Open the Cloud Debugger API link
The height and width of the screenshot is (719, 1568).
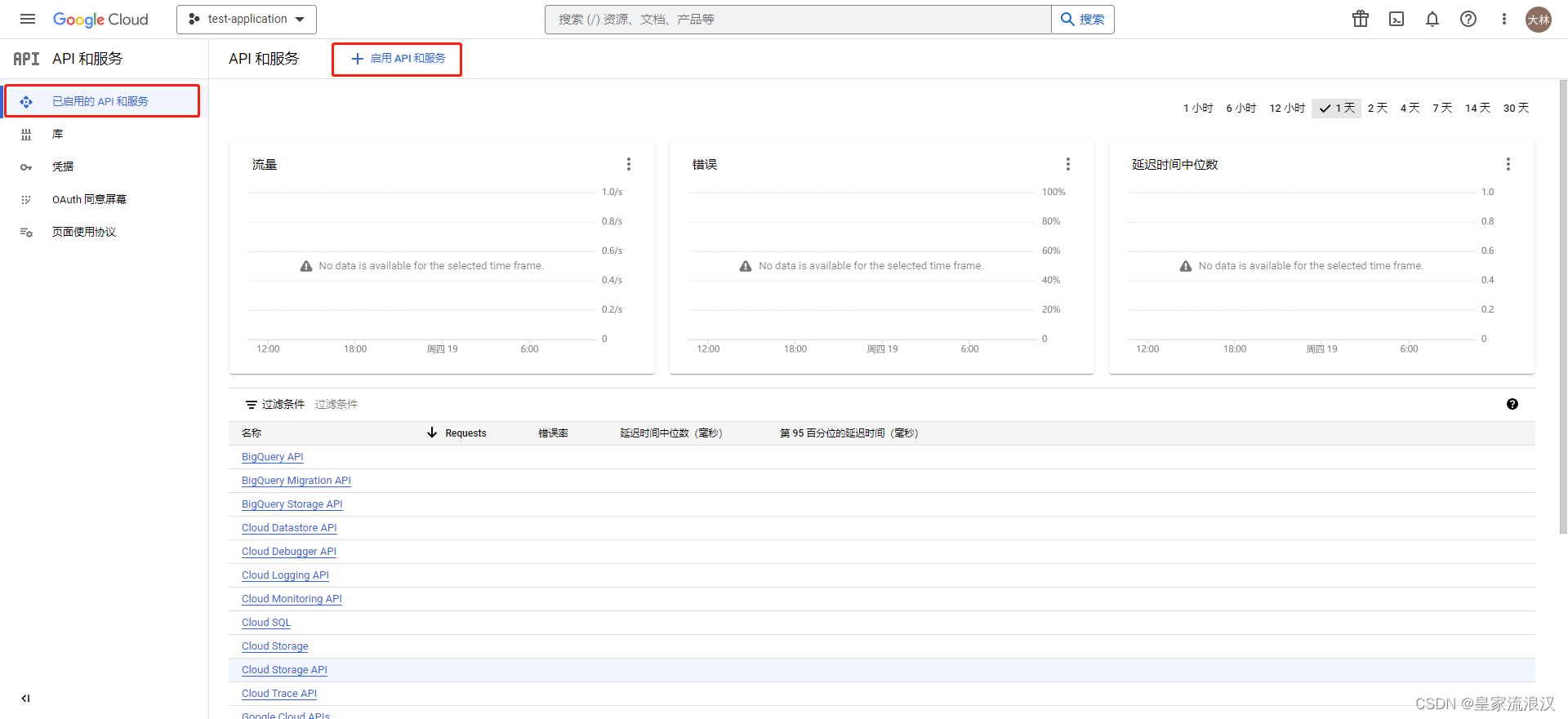coord(289,552)
